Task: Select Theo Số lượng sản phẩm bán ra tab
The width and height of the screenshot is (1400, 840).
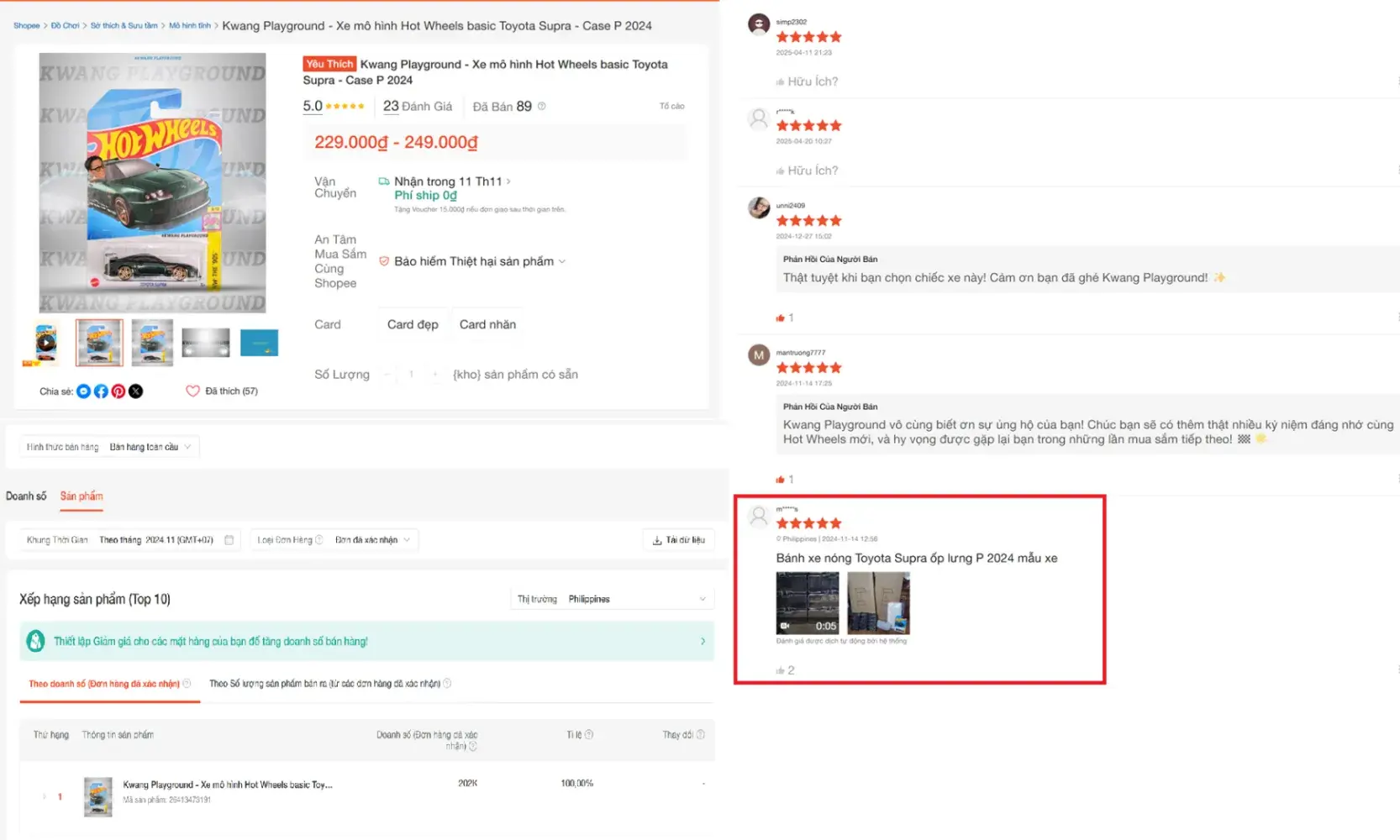Action: [330, 684]
